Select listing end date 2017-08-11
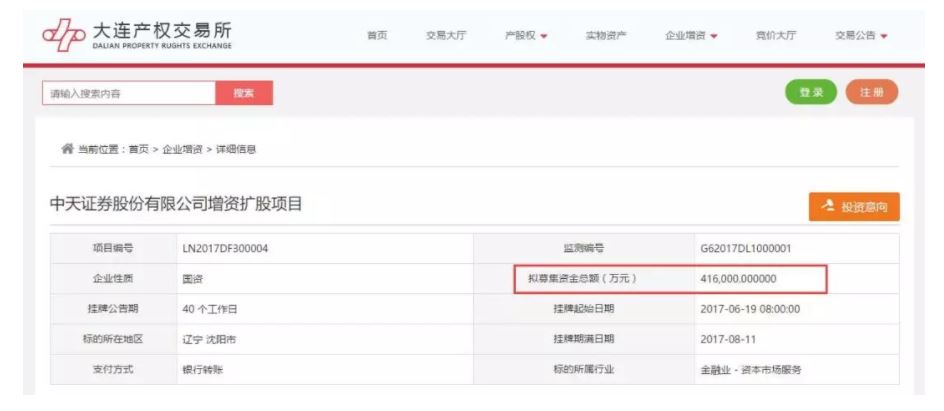Screen dimensions: 944x411 coord(728,339)
